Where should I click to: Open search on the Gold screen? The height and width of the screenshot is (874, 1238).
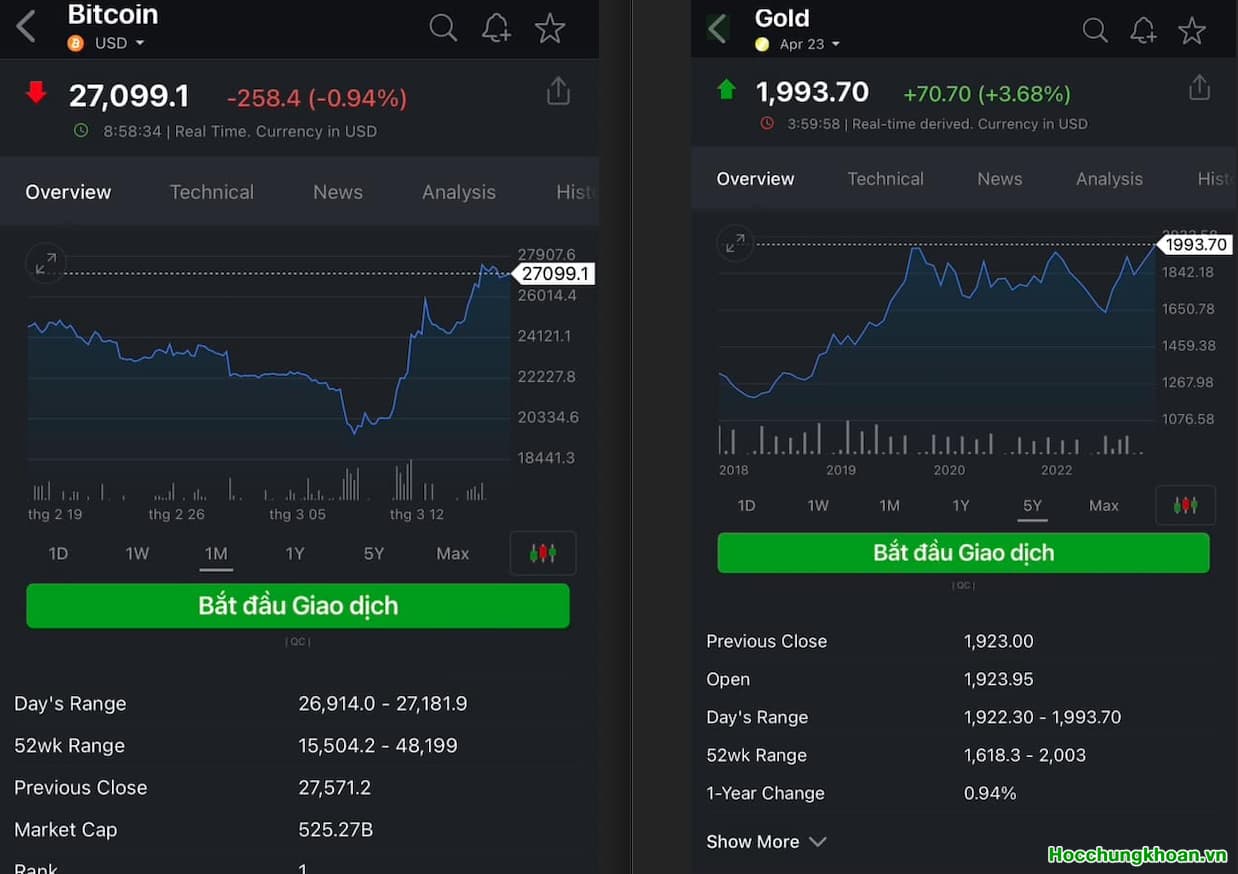point(1095,30)
